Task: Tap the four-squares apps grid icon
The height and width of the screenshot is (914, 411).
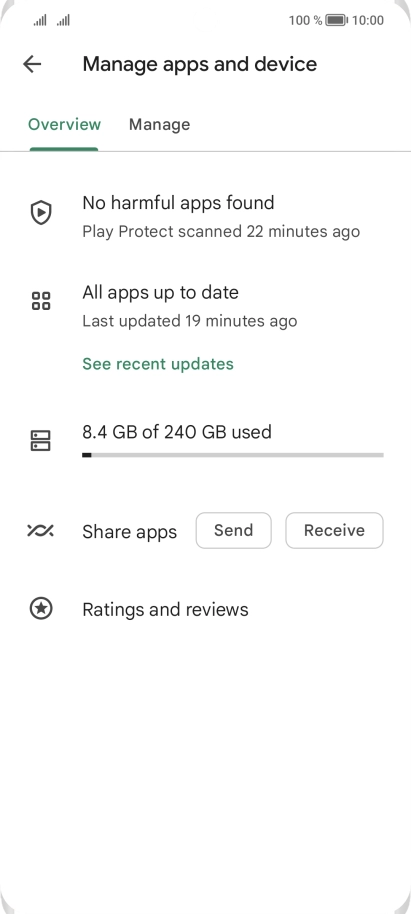Action: point(41,301)
